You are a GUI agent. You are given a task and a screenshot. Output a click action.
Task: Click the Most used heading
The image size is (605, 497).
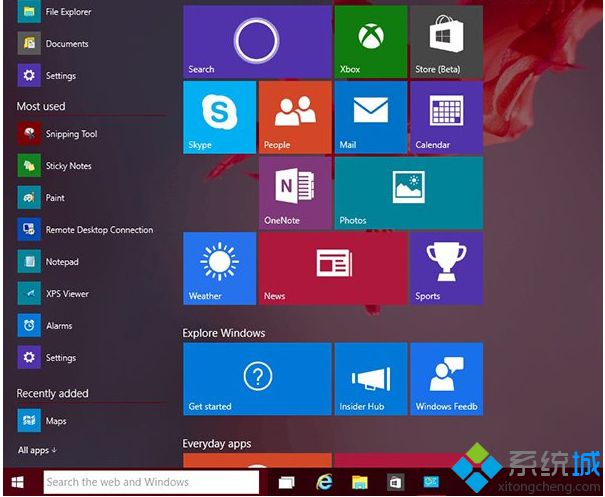pos(41,106)
